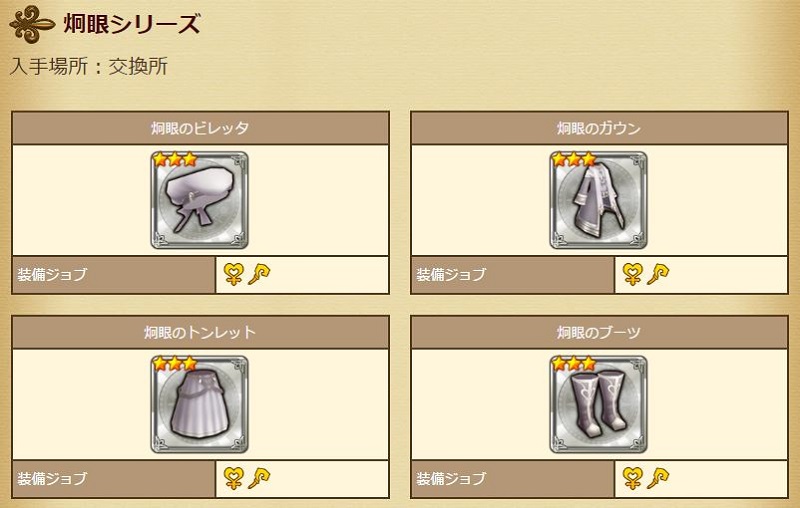Click the 炯眼のトンレット title bar

pos(201,333)
